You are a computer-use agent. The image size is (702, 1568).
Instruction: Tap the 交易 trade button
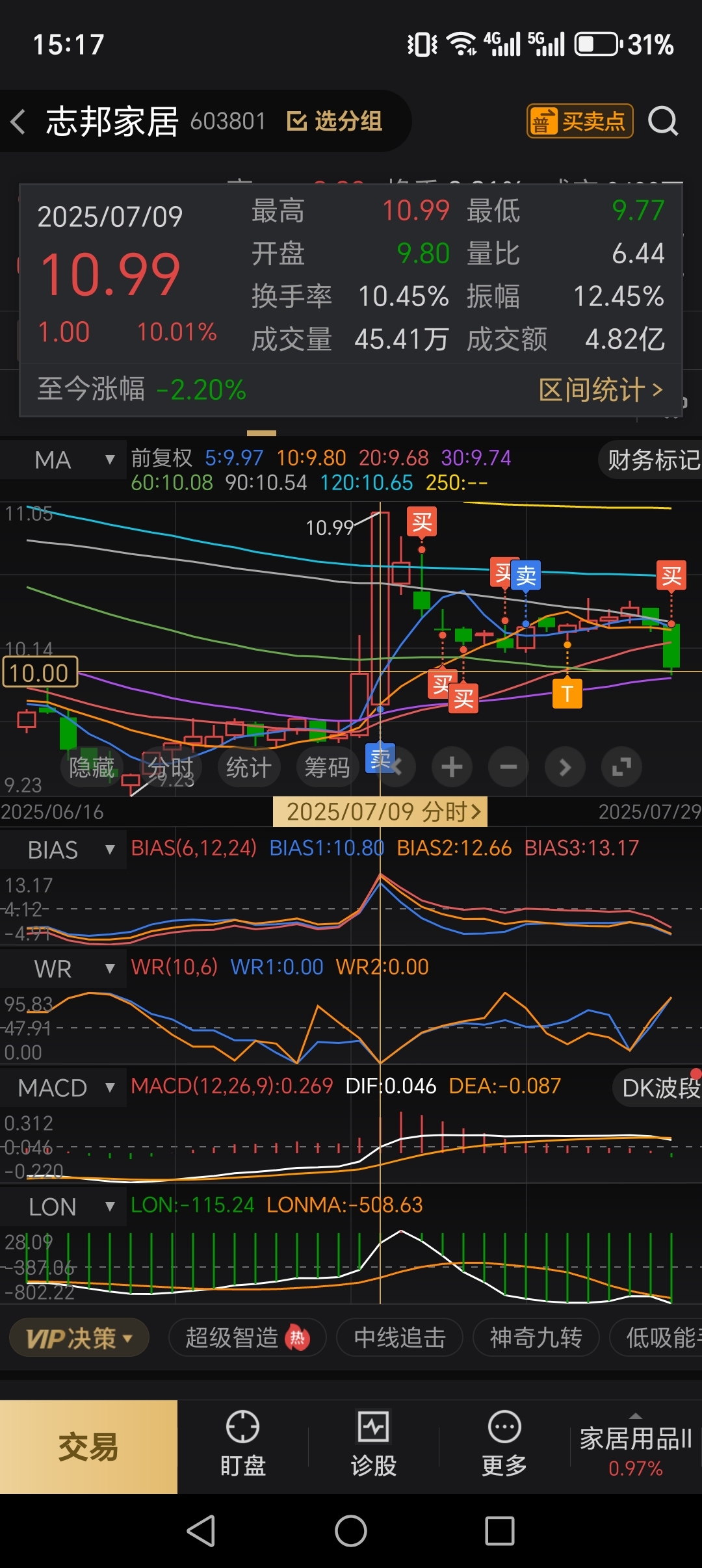tap(88, 1447)
